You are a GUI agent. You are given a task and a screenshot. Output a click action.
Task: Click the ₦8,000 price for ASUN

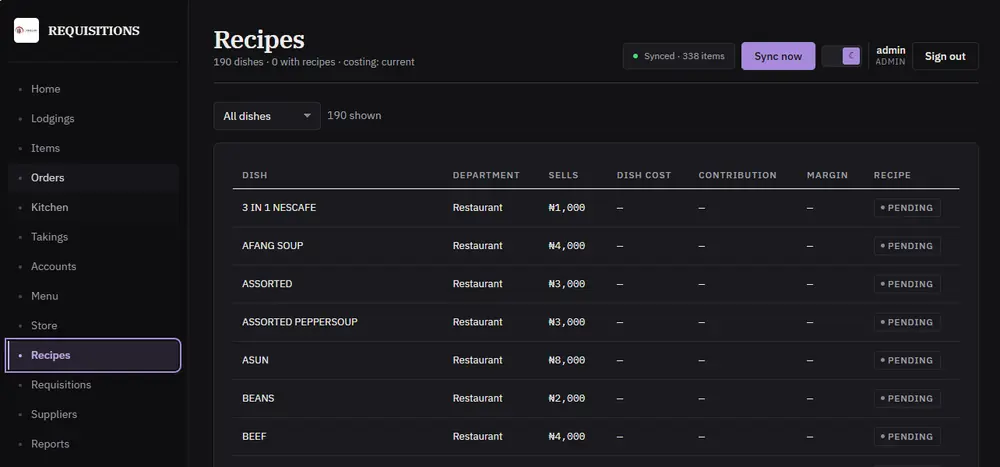tap(566, 360)
